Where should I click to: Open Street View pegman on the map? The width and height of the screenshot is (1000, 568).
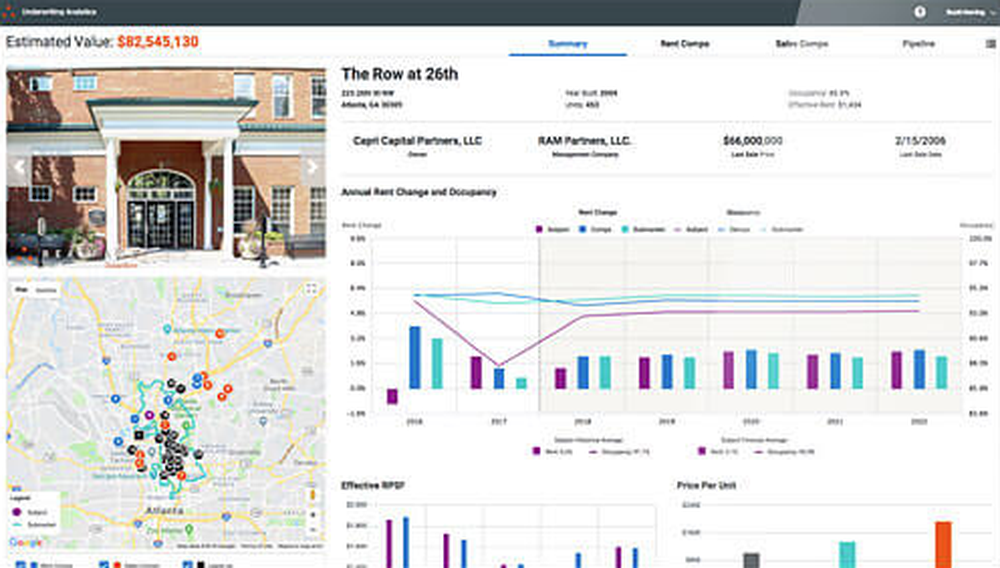(x=312, y=495)
